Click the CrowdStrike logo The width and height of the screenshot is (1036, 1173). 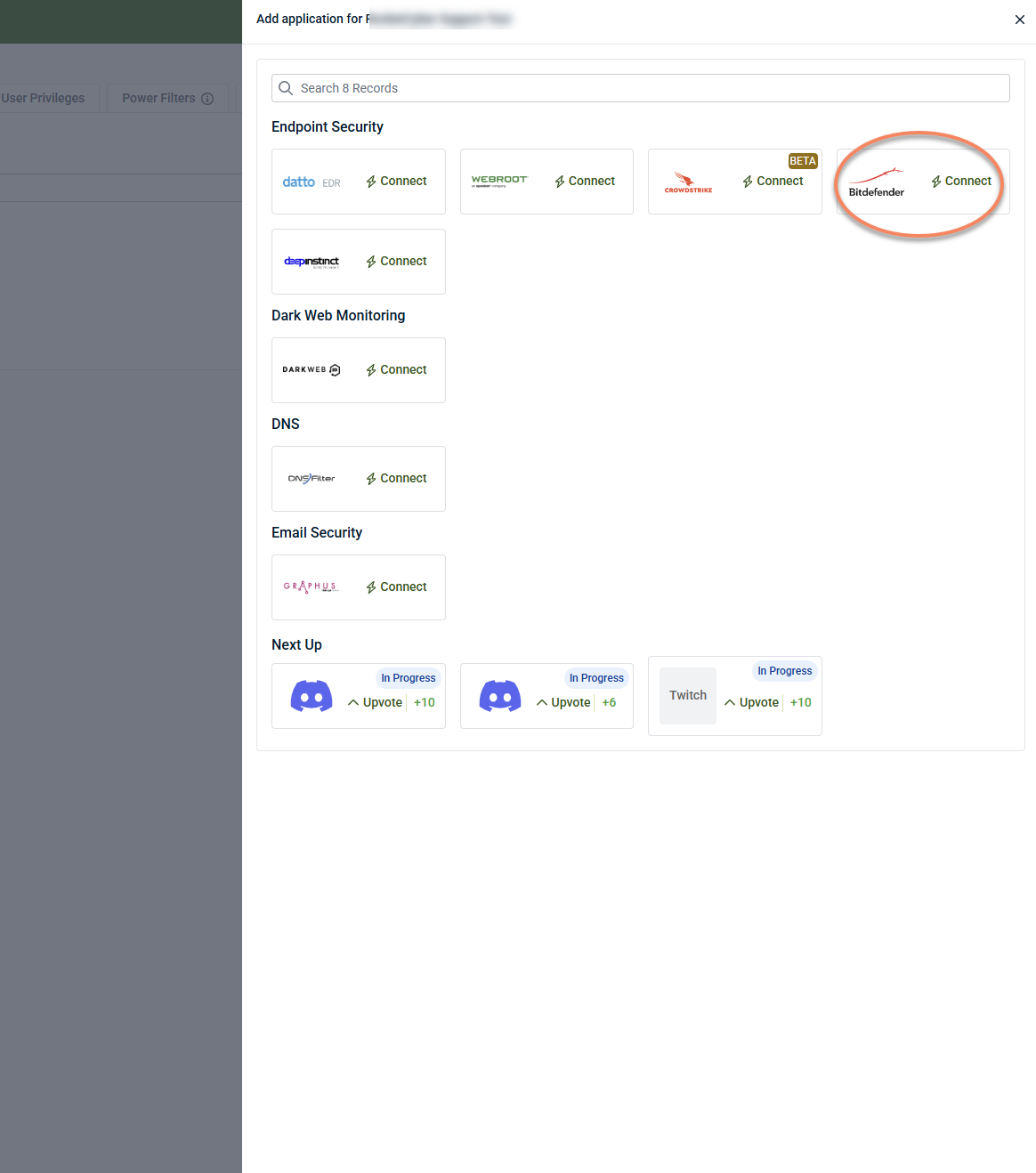pyautogui.click(x=688, y=182)
